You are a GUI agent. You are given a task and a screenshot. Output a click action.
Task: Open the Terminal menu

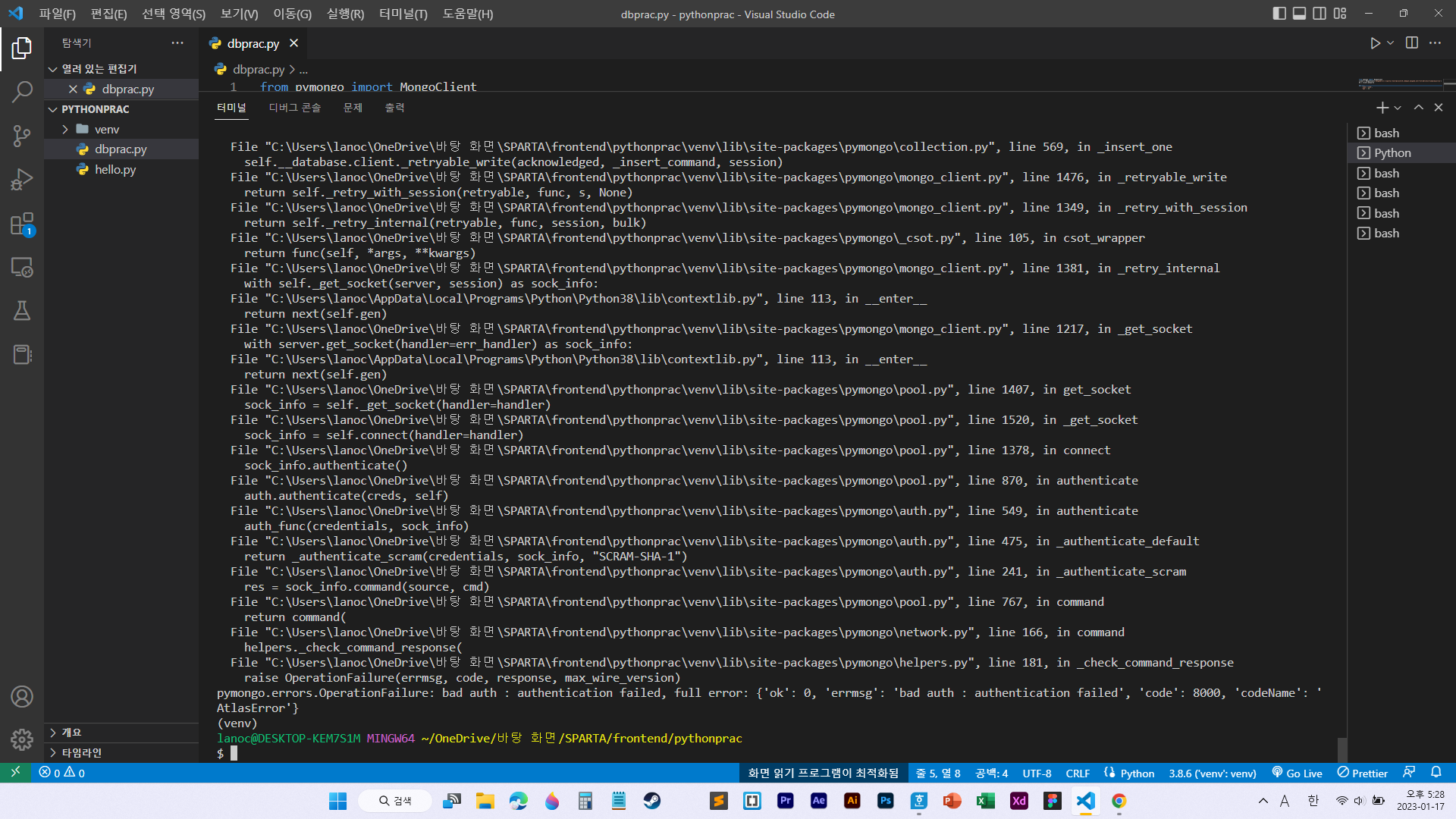pyautogui.click(x=403, y=14)
